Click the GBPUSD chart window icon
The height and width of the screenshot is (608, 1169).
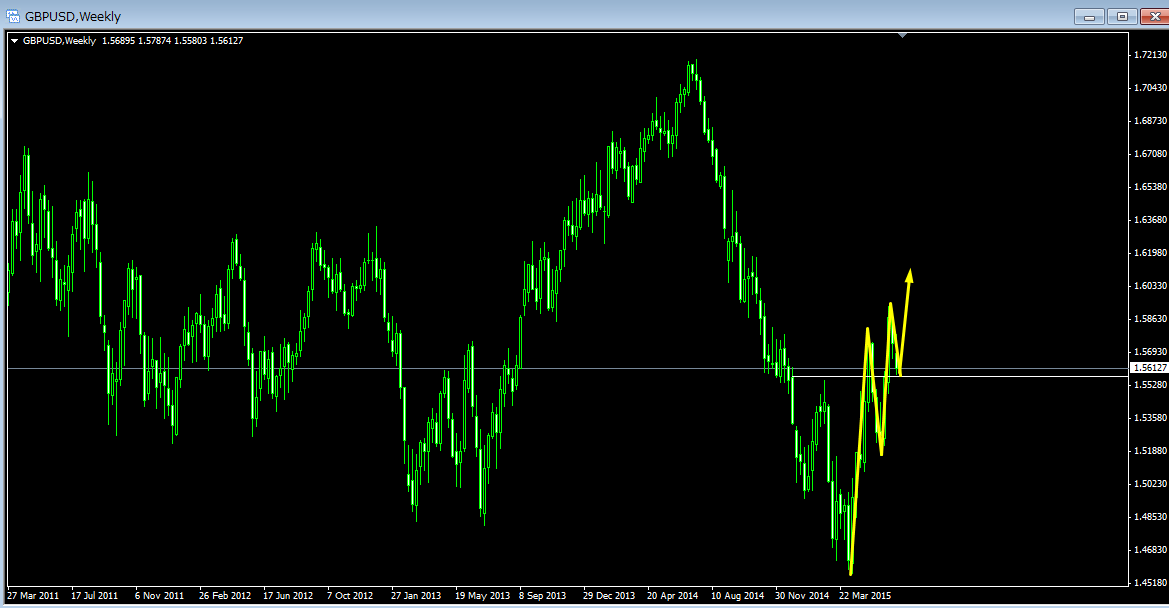(13, 16)
